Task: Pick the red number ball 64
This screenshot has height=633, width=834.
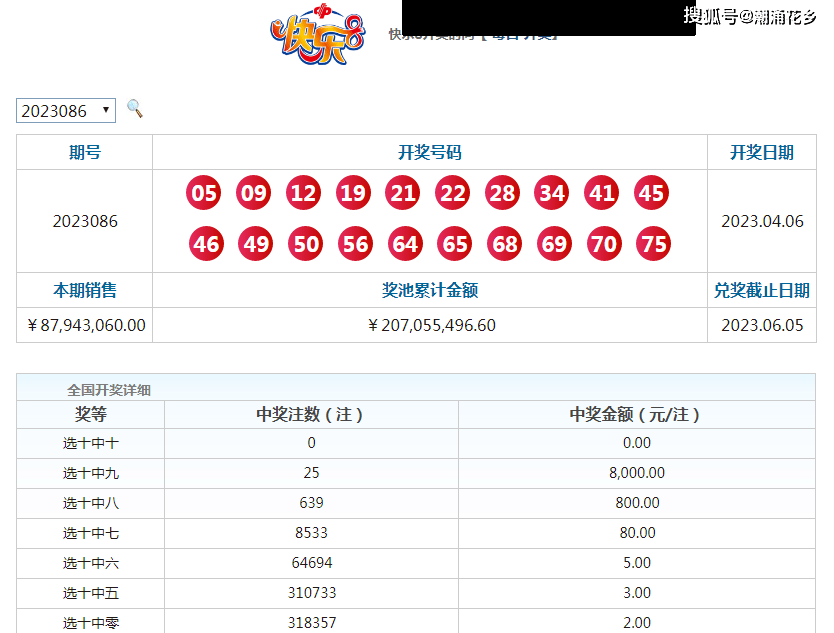Action: (x=404, y=244)
